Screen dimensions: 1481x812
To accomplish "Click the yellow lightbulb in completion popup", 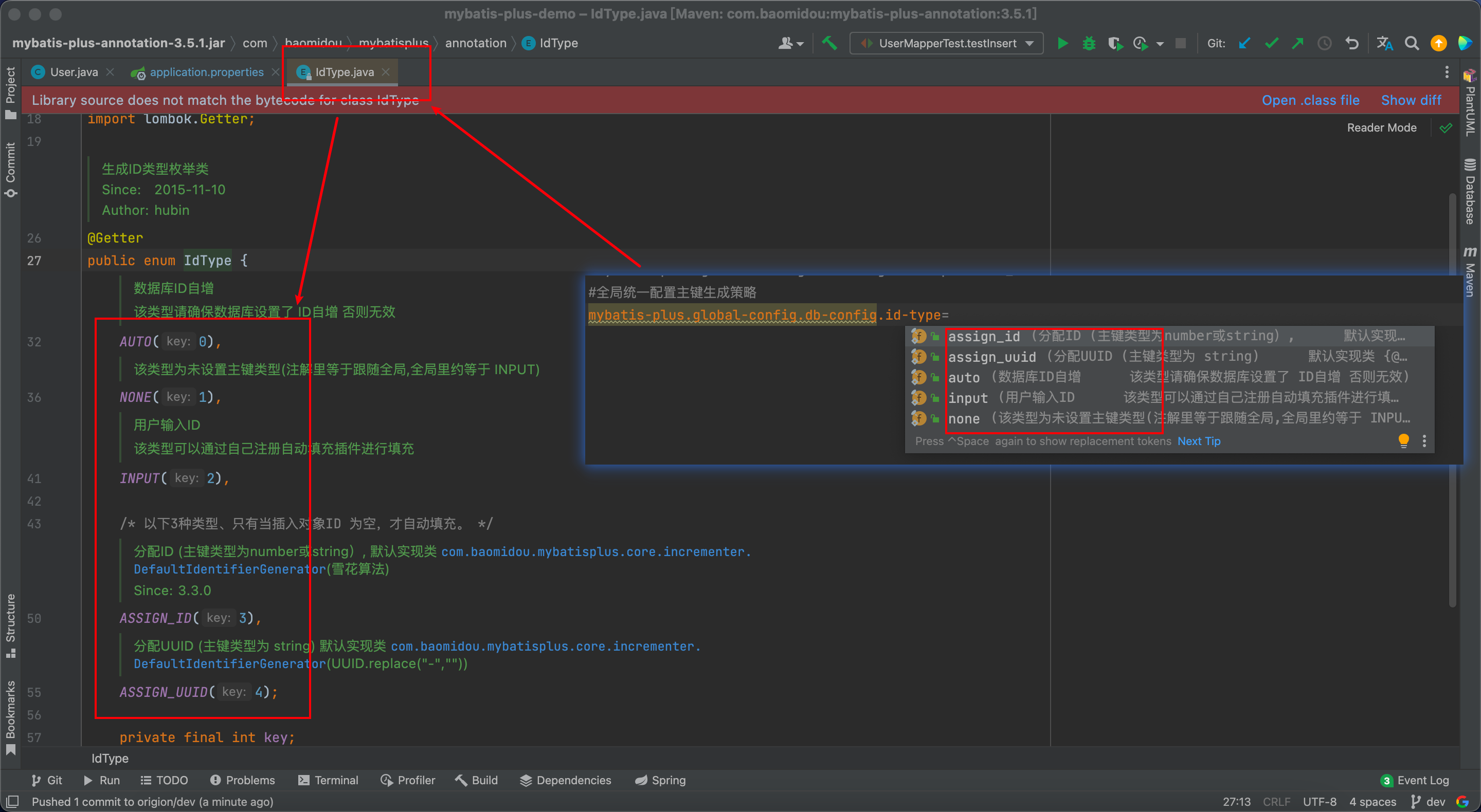I will tap(1403, 441).
